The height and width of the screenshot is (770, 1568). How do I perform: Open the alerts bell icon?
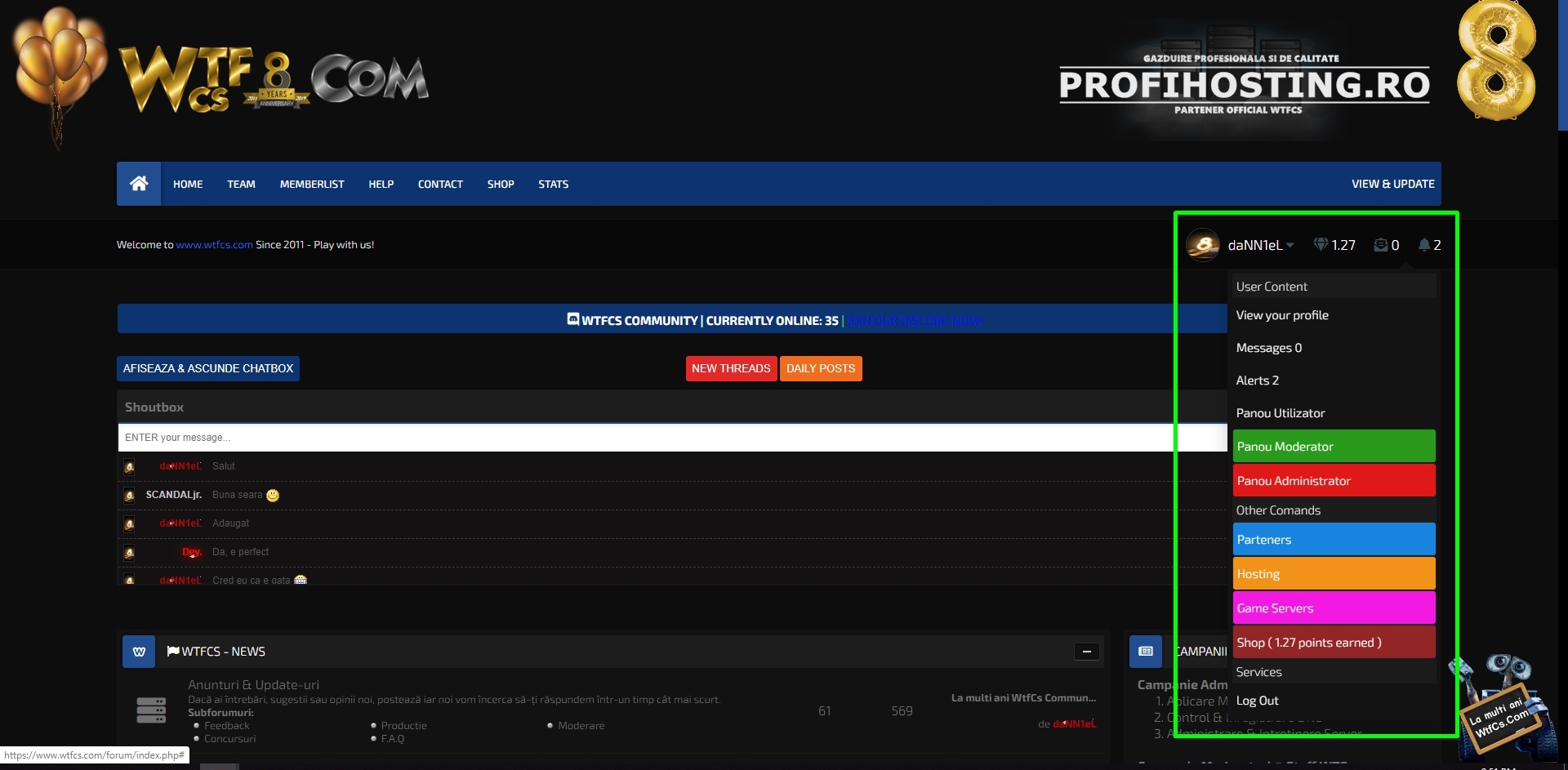click(x=1423, y=245)
